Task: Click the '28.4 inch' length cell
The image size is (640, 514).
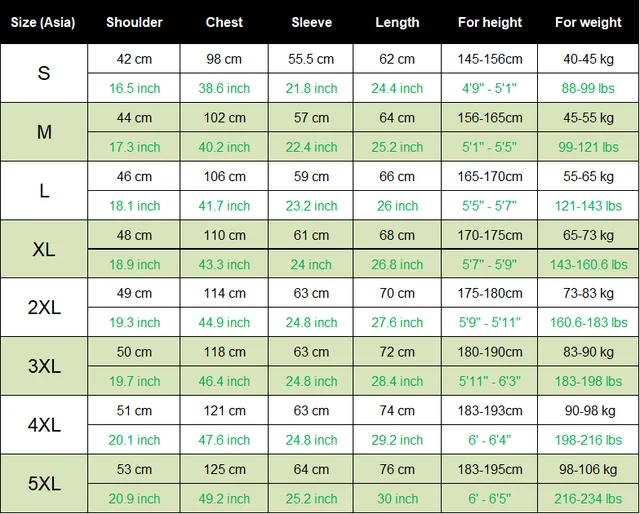Action: point(397,381)
